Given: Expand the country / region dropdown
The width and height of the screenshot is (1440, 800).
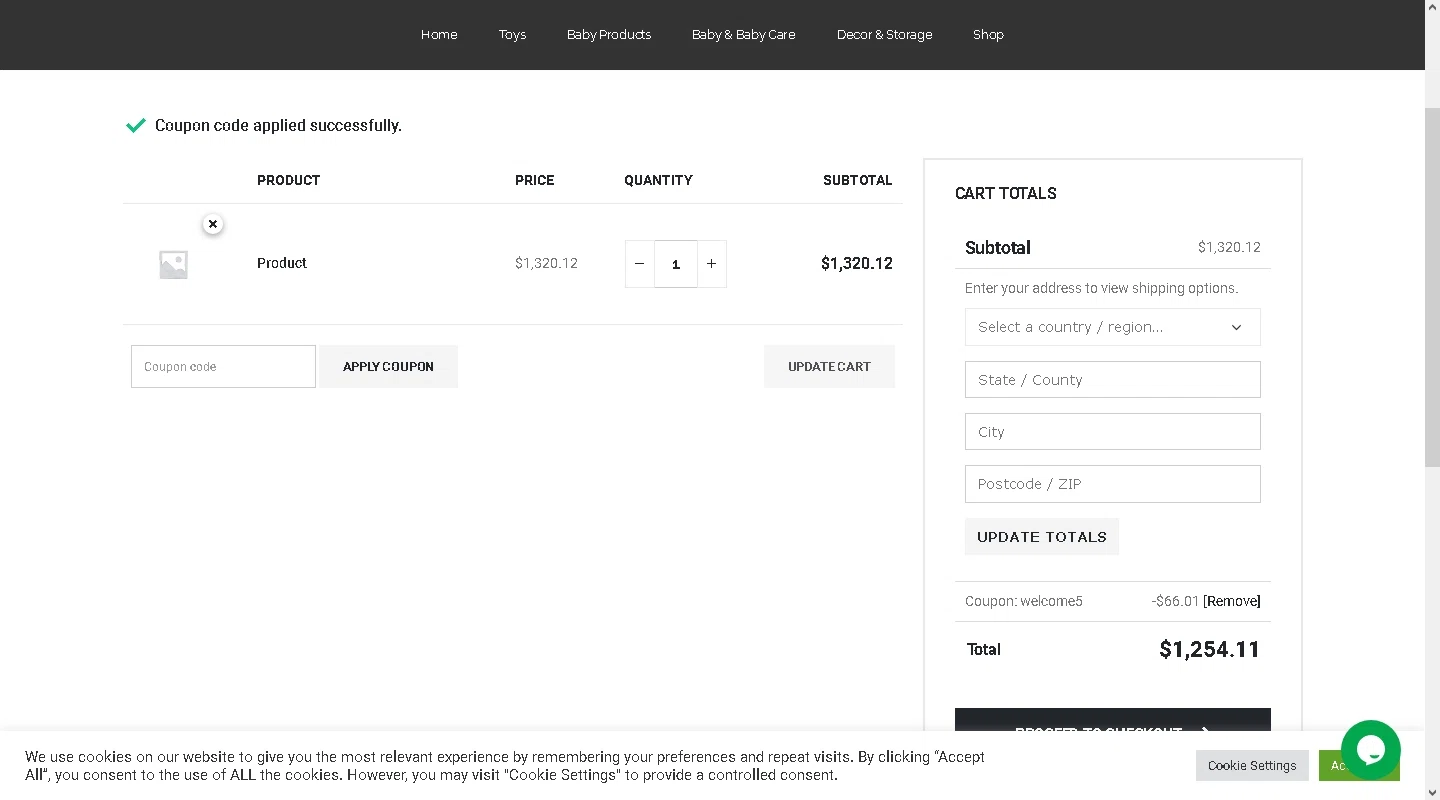Looking at the screenshot, I should [x=1112, y=327].
